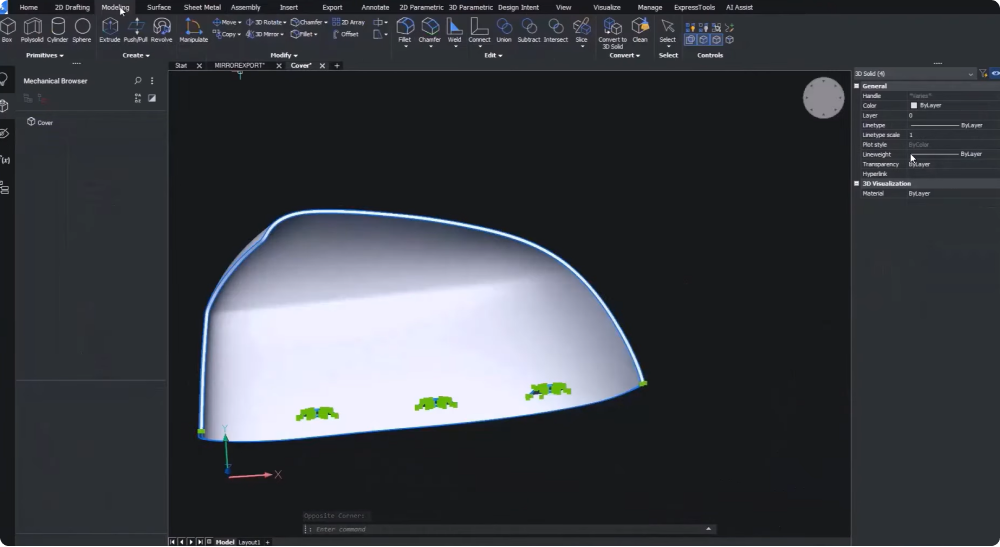Collapse the General properties section

point(857,85)
